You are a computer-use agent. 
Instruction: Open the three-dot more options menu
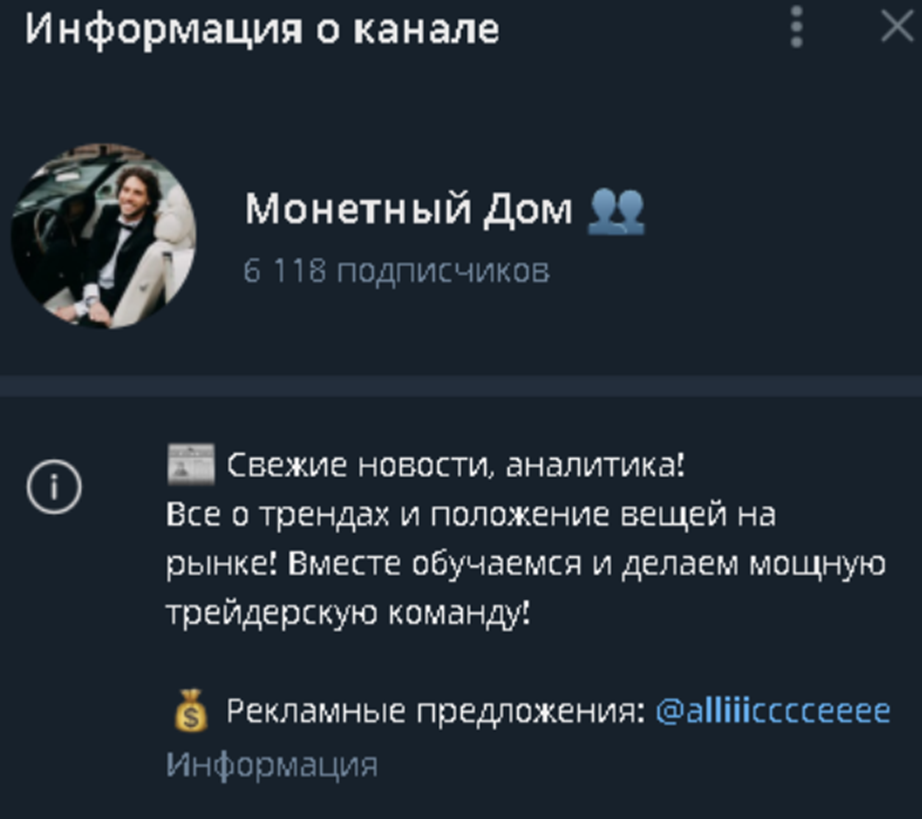pyautogui.click(x=797, y=27)
